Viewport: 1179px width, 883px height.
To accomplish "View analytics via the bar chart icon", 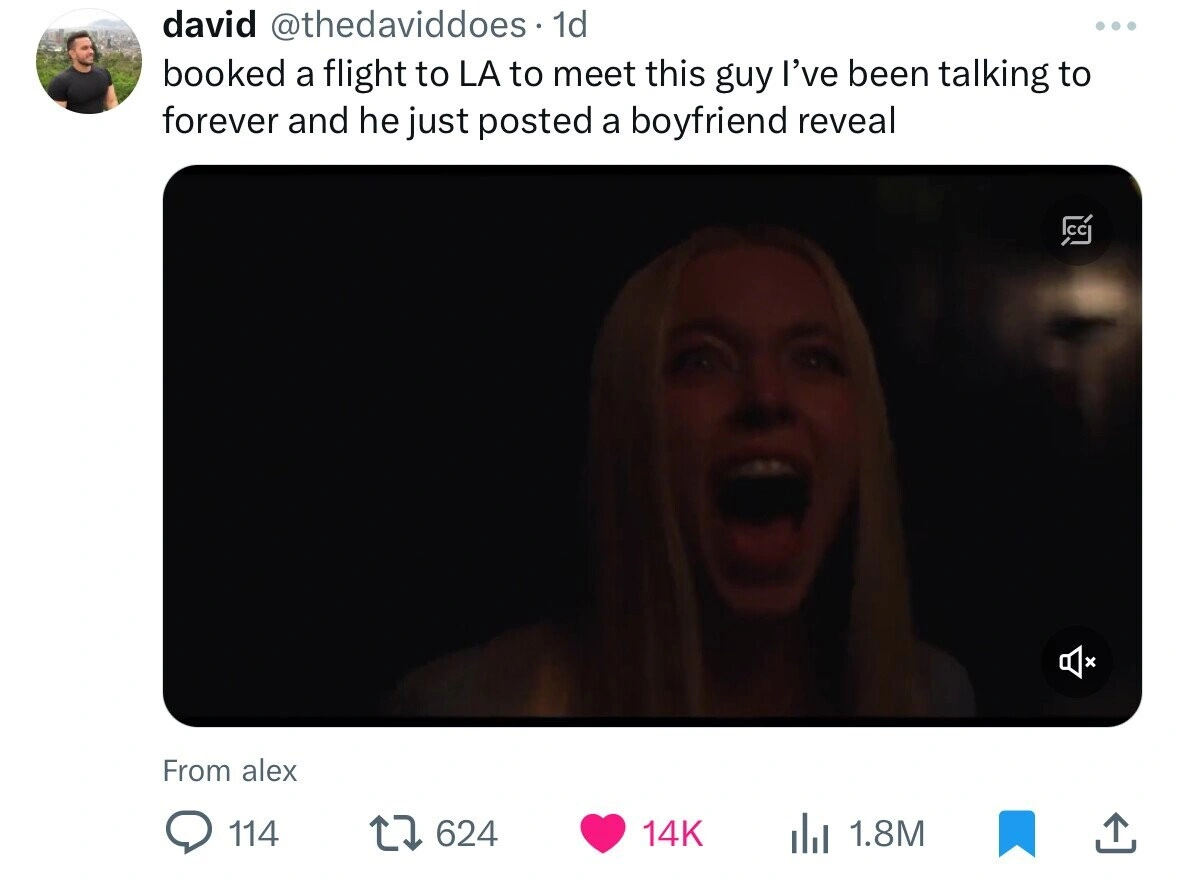I will (x=809, y=835).
